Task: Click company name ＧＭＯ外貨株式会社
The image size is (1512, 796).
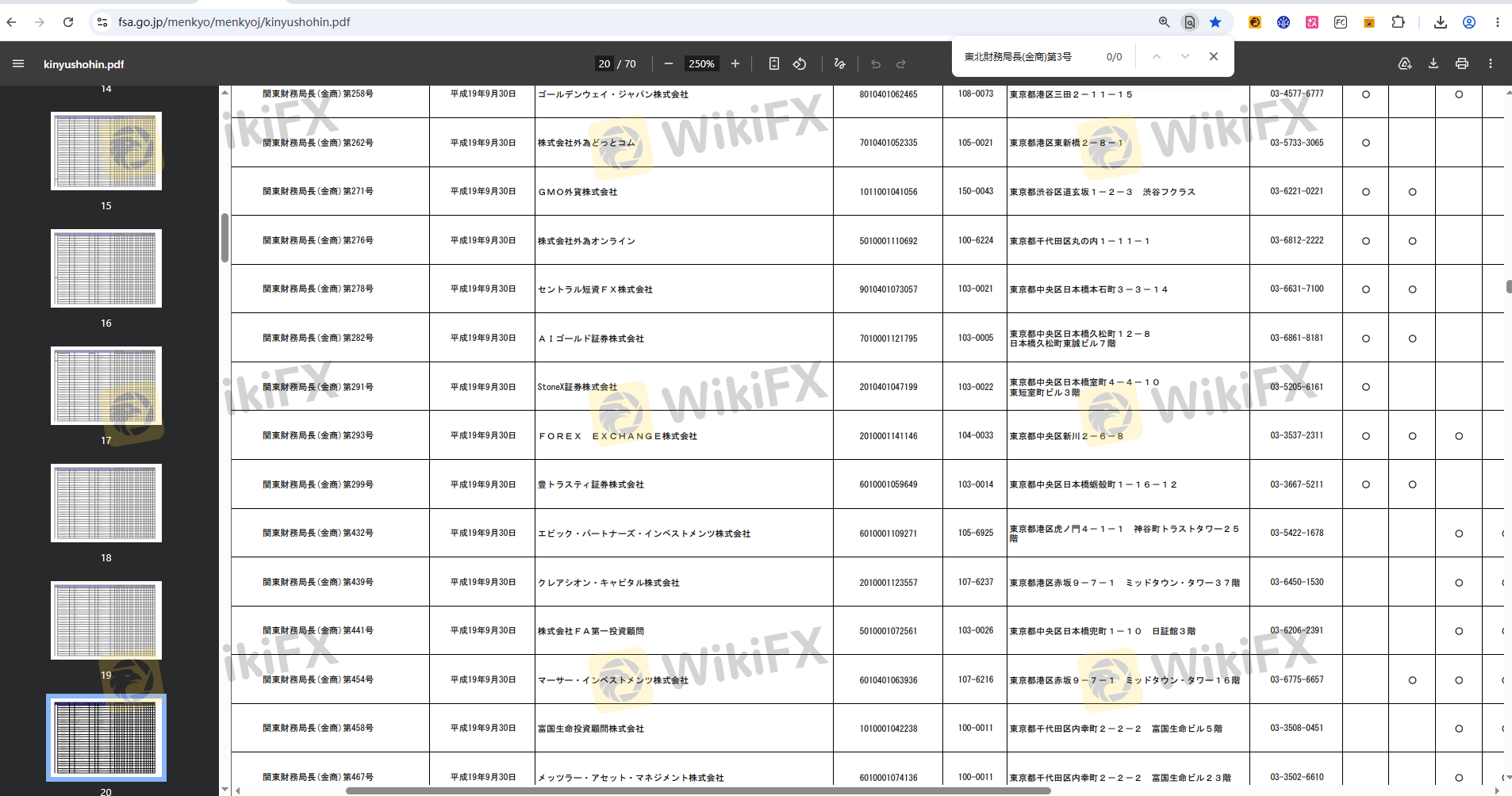Action: pos(578,192)
